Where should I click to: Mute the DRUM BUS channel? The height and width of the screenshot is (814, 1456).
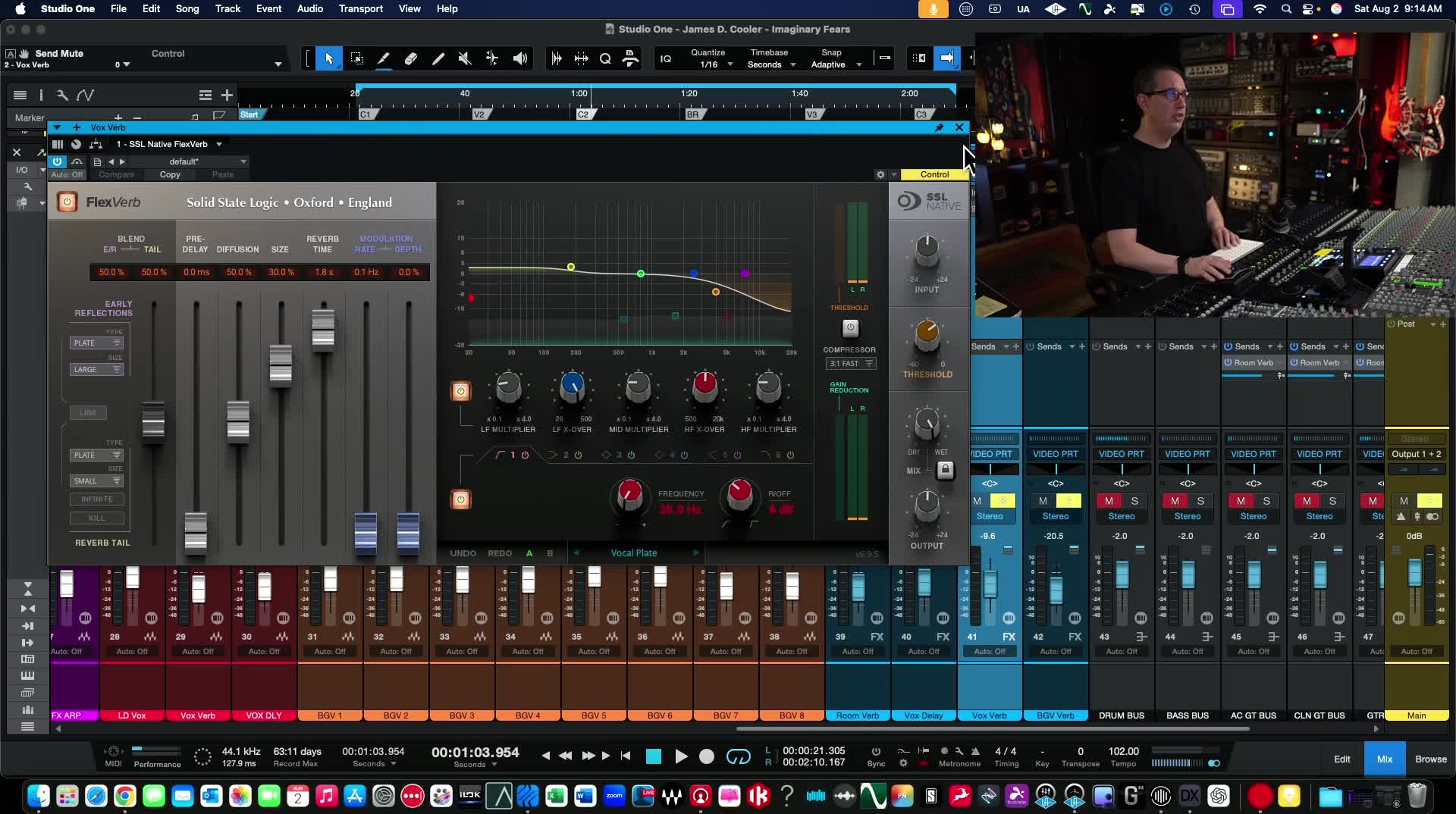point(1109,501)
